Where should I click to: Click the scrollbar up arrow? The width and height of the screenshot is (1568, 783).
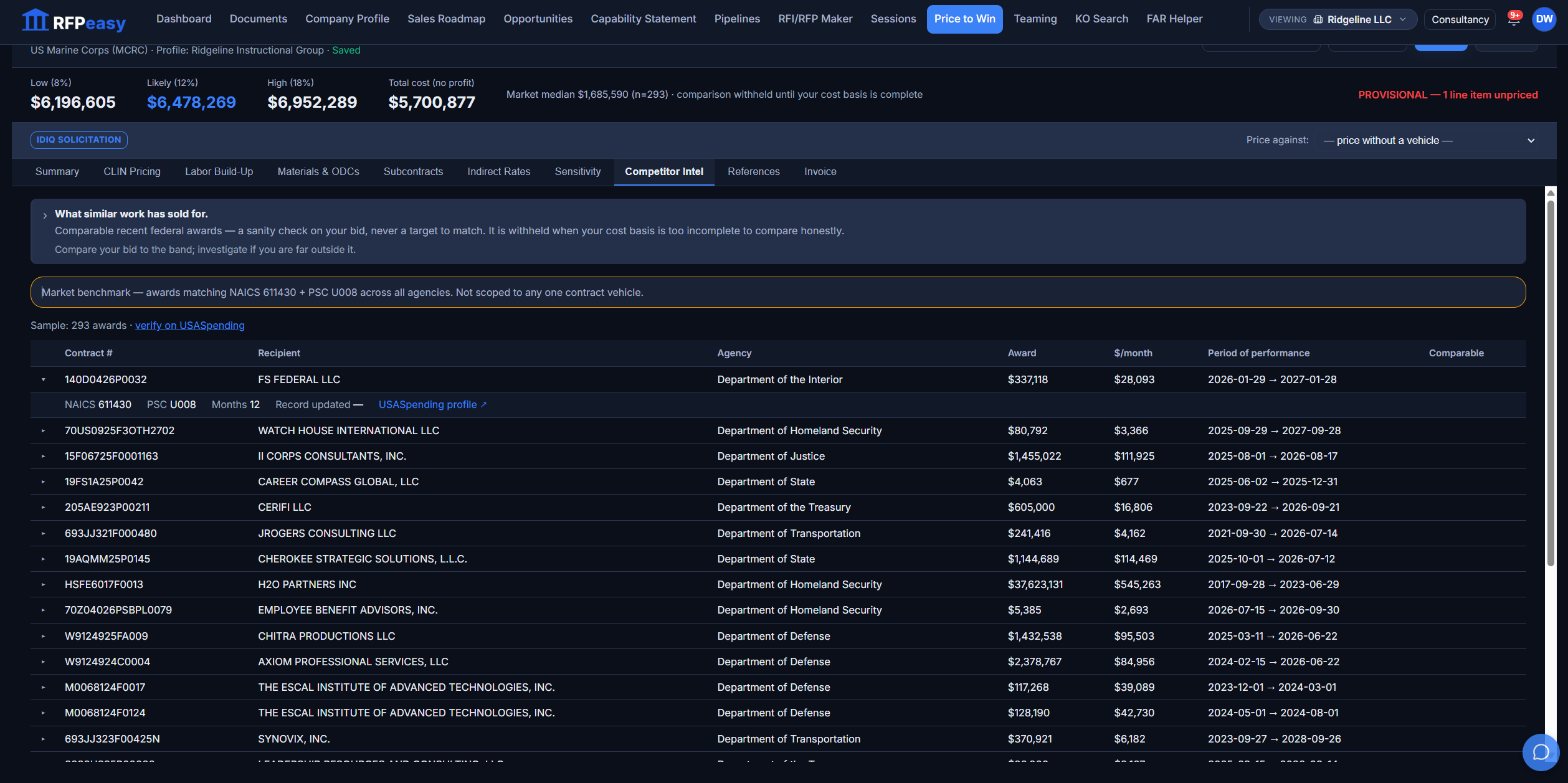point(1551,192)
